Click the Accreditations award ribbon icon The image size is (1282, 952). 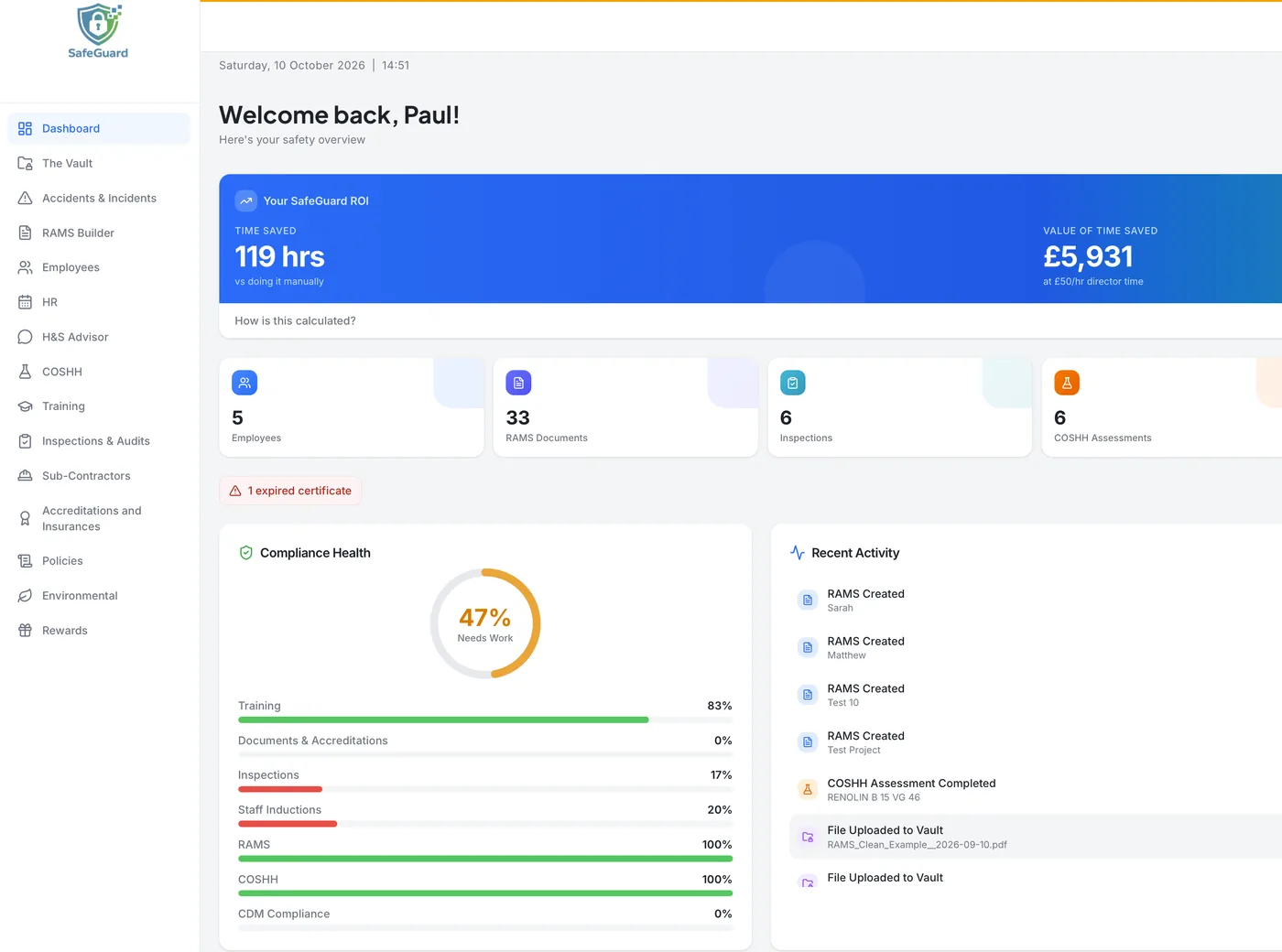click(x=26, y=519)
